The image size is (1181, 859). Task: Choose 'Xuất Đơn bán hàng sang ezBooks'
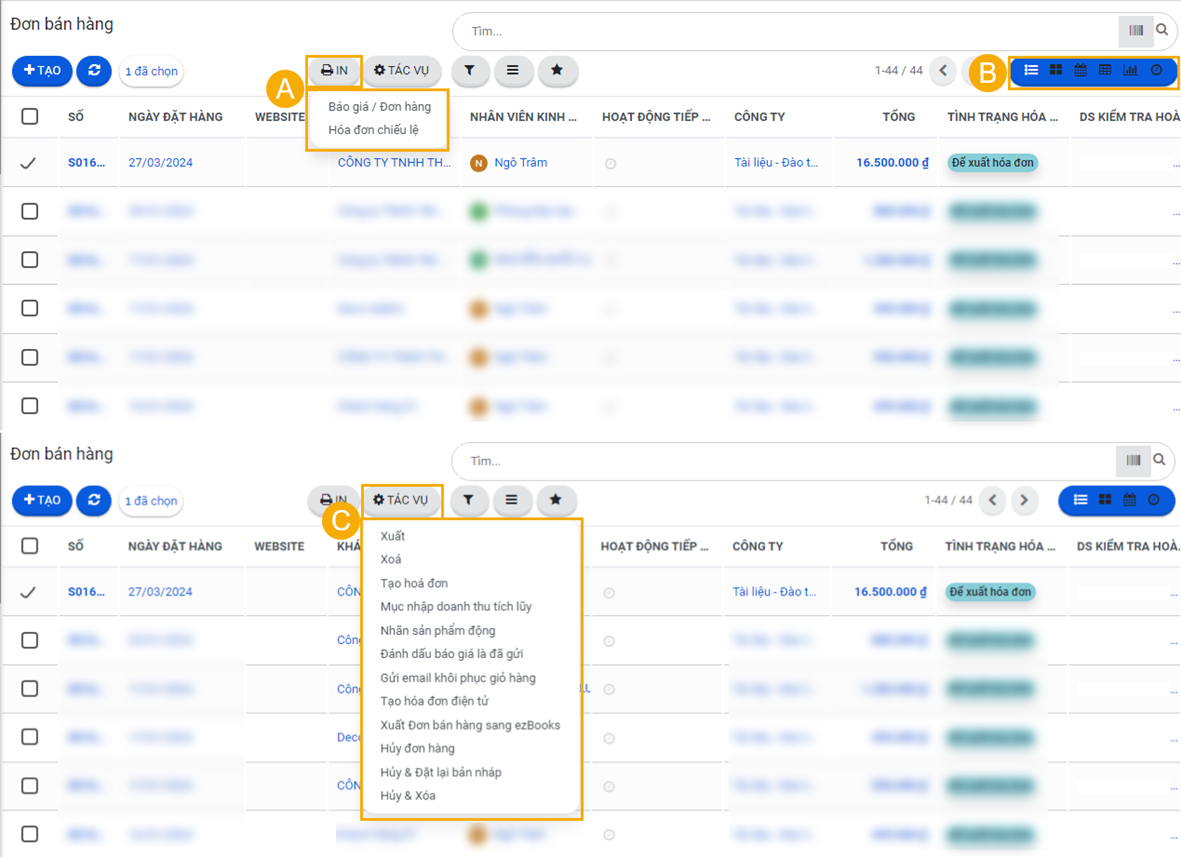coord(470,726)
